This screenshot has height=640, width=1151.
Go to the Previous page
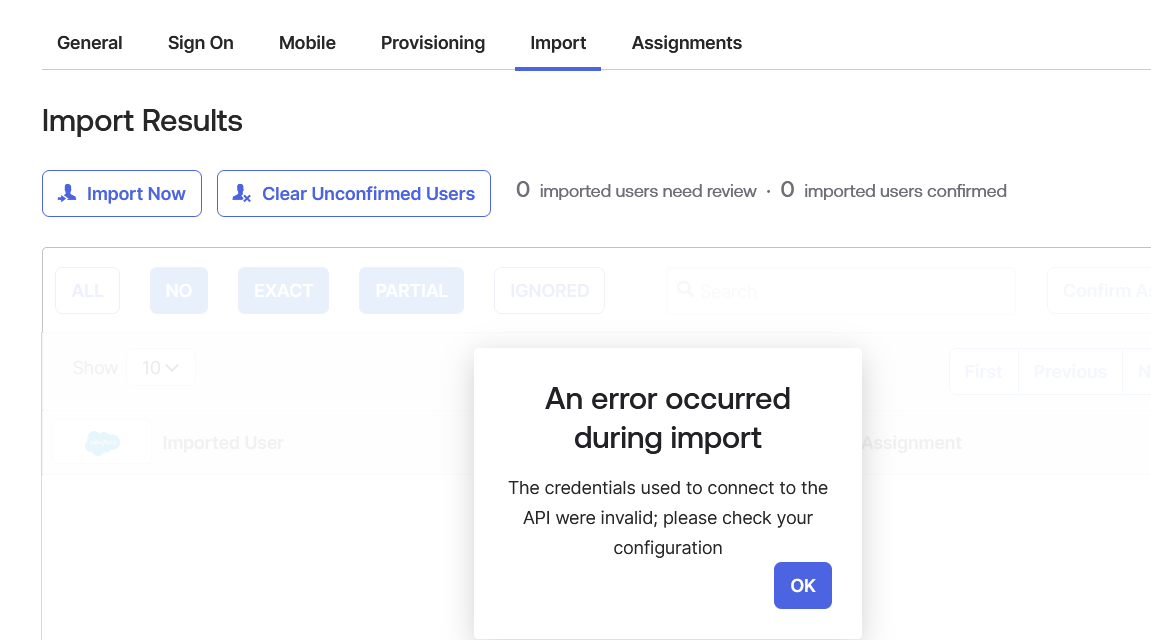[1070, 372]
